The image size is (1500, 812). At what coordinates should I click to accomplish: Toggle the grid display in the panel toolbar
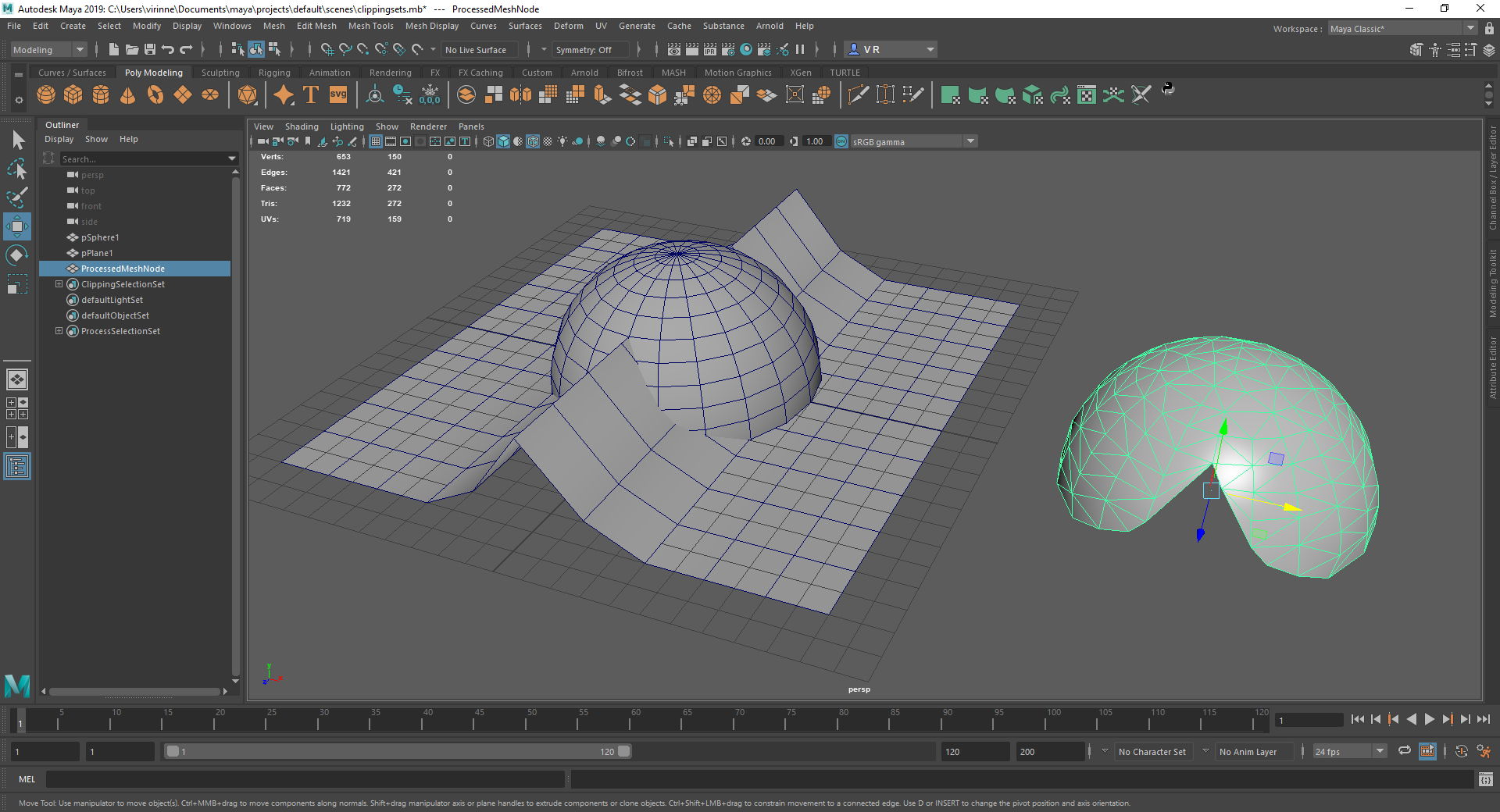pos(376,141)
